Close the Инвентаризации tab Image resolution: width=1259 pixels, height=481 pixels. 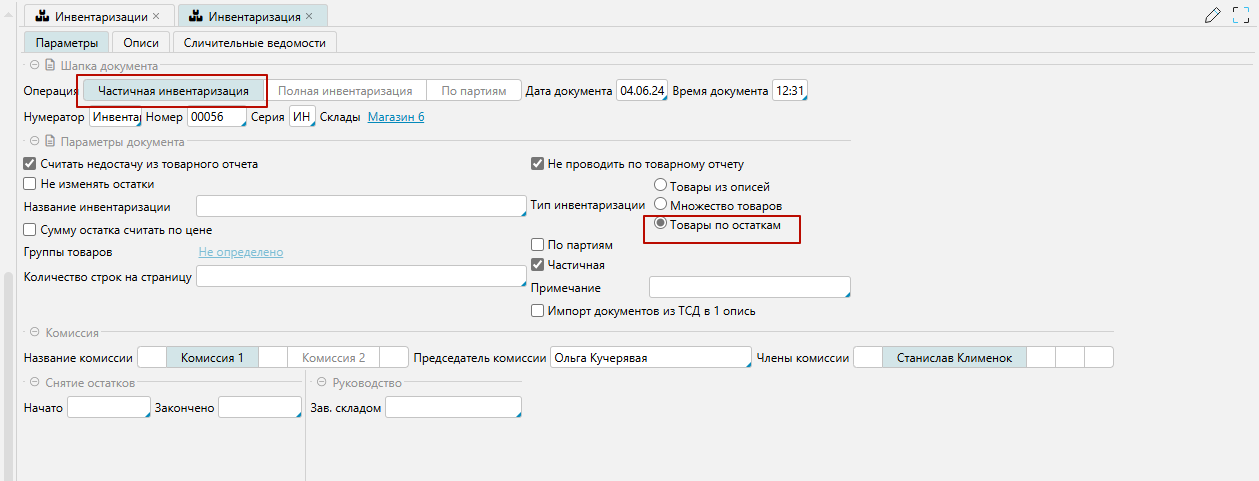point(156,17)
